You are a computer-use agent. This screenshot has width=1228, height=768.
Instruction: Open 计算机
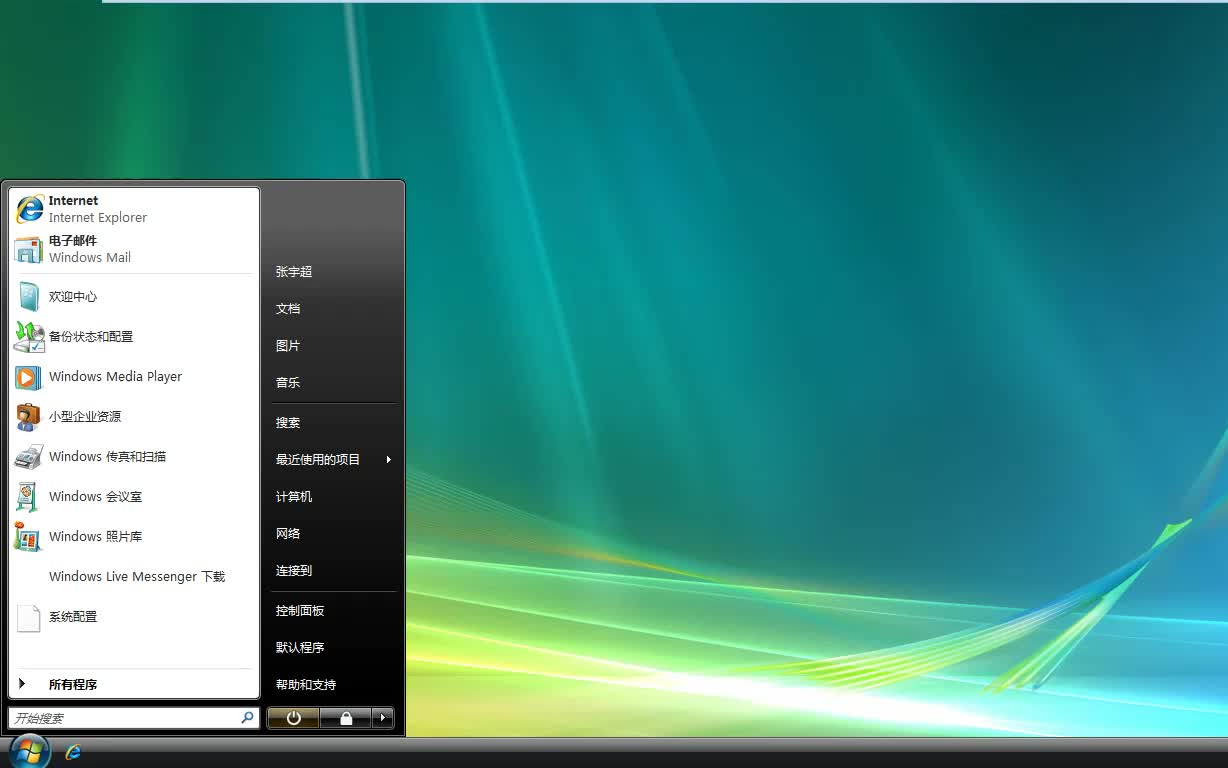pos(294,497)
